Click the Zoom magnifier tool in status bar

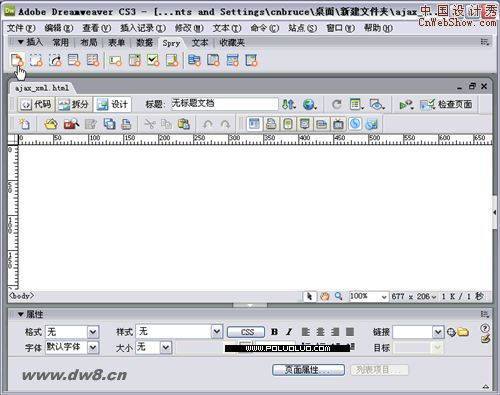[x=339, y=296]
